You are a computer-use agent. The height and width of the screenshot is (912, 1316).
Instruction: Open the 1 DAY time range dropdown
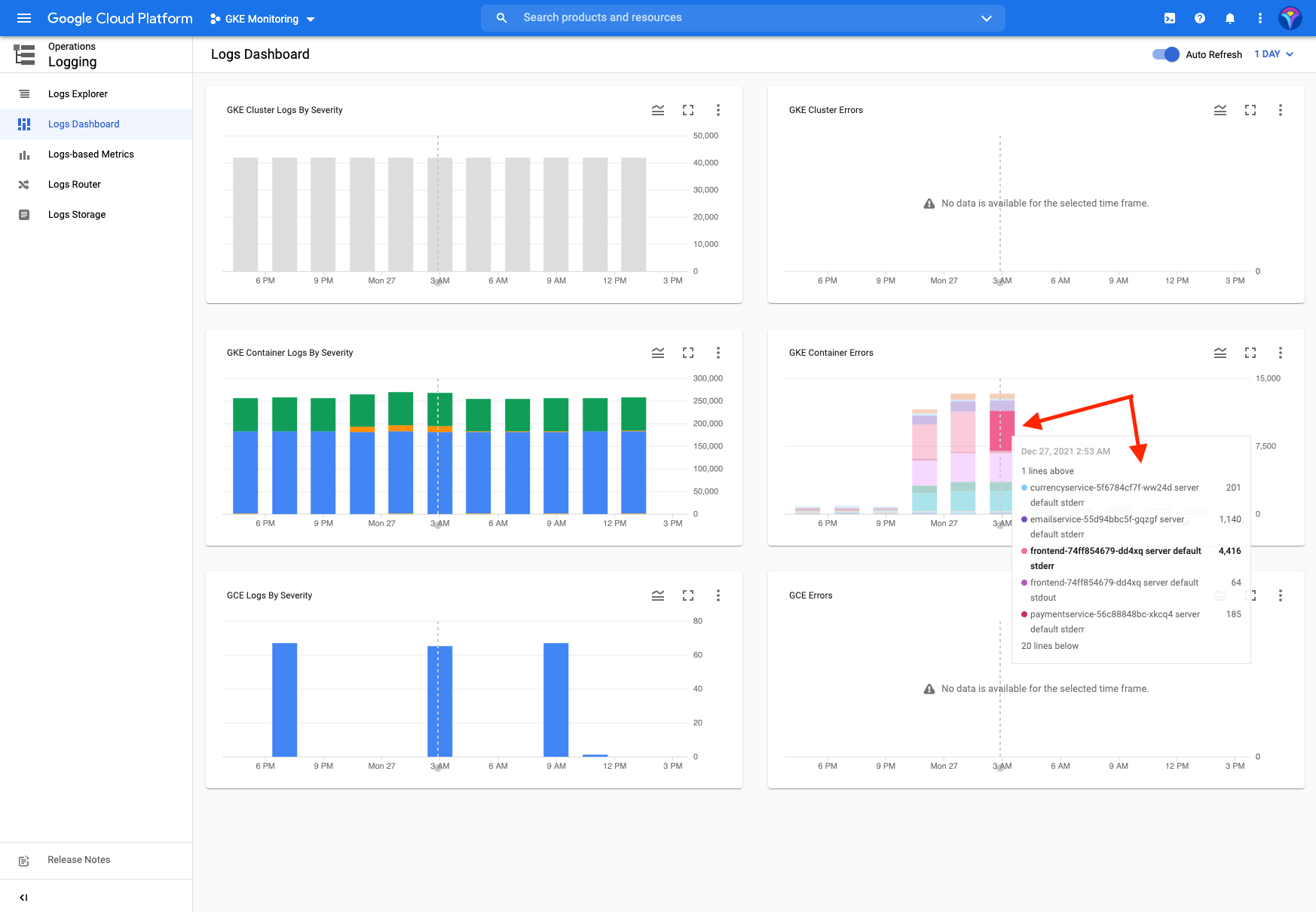1274,54
